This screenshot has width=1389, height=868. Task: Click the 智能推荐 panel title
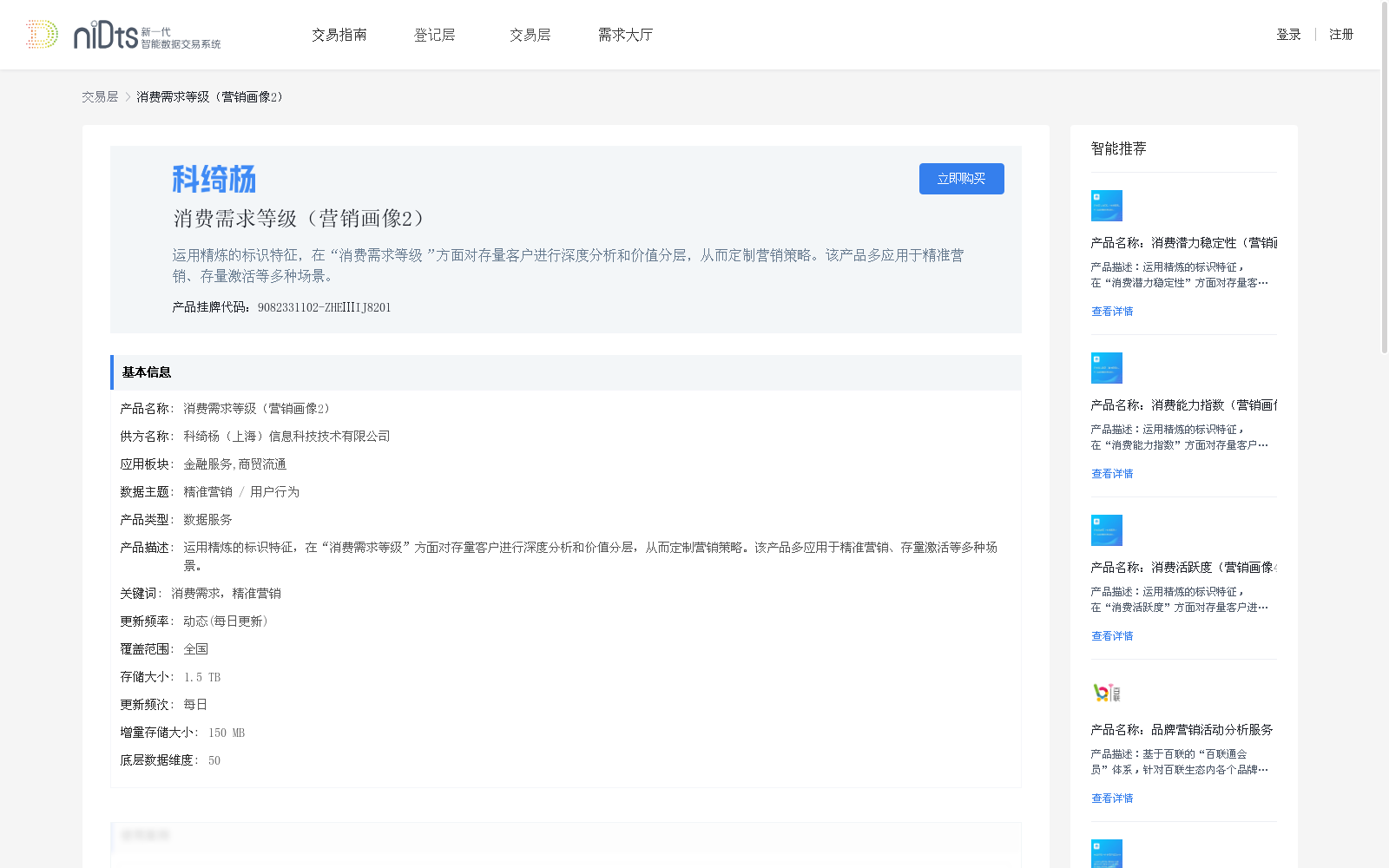tap(1119, 148)
